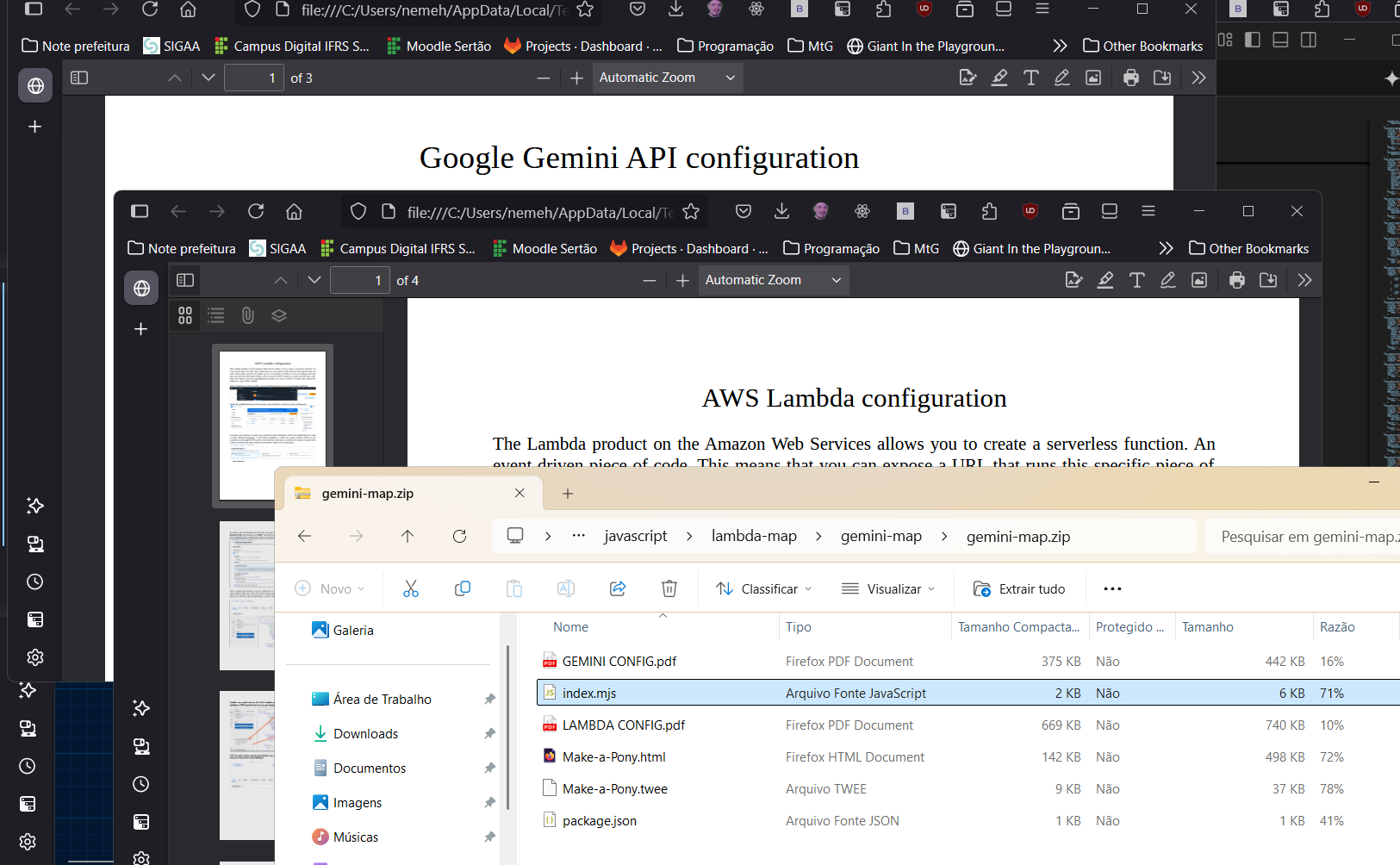Image resolution: width=1400 pixels, height=865 pixels.
Task: Click Print icon in the Lambda PDF viewer toolbar
Action: 1237,280
